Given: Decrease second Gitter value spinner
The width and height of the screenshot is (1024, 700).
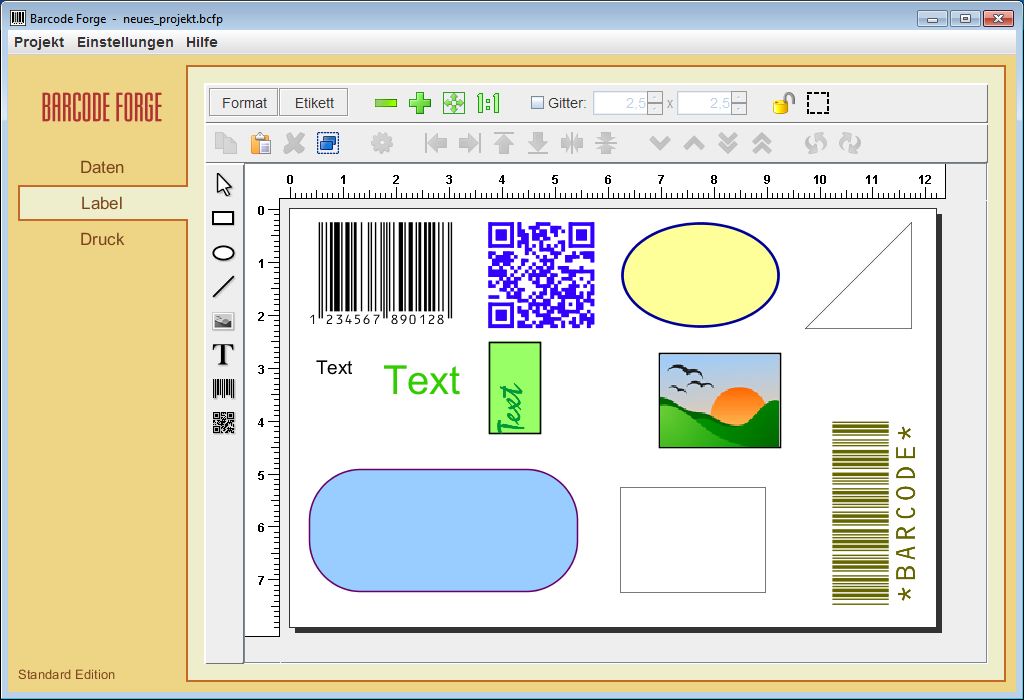Looking at the screenshot, I should (x=739, y=109).
